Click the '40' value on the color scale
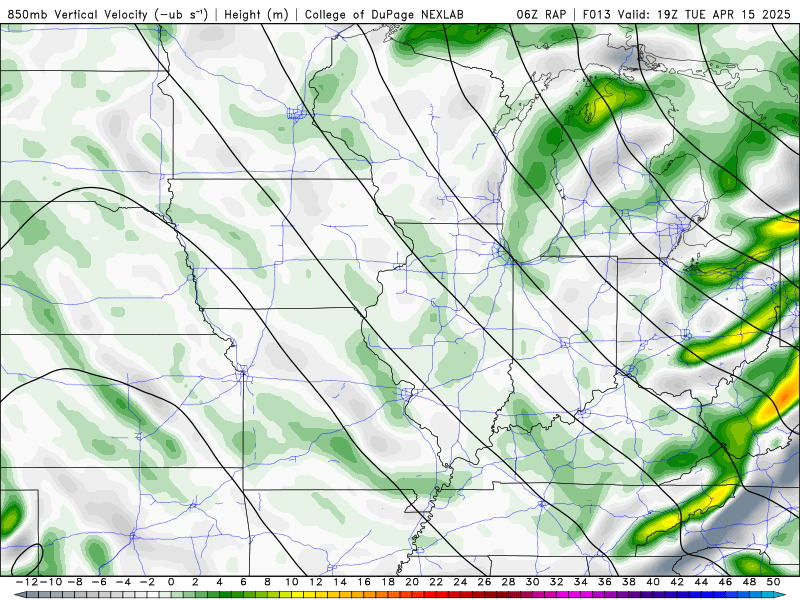Image resolution: width=800 pixels, height=600 pixels. [653, 582]
